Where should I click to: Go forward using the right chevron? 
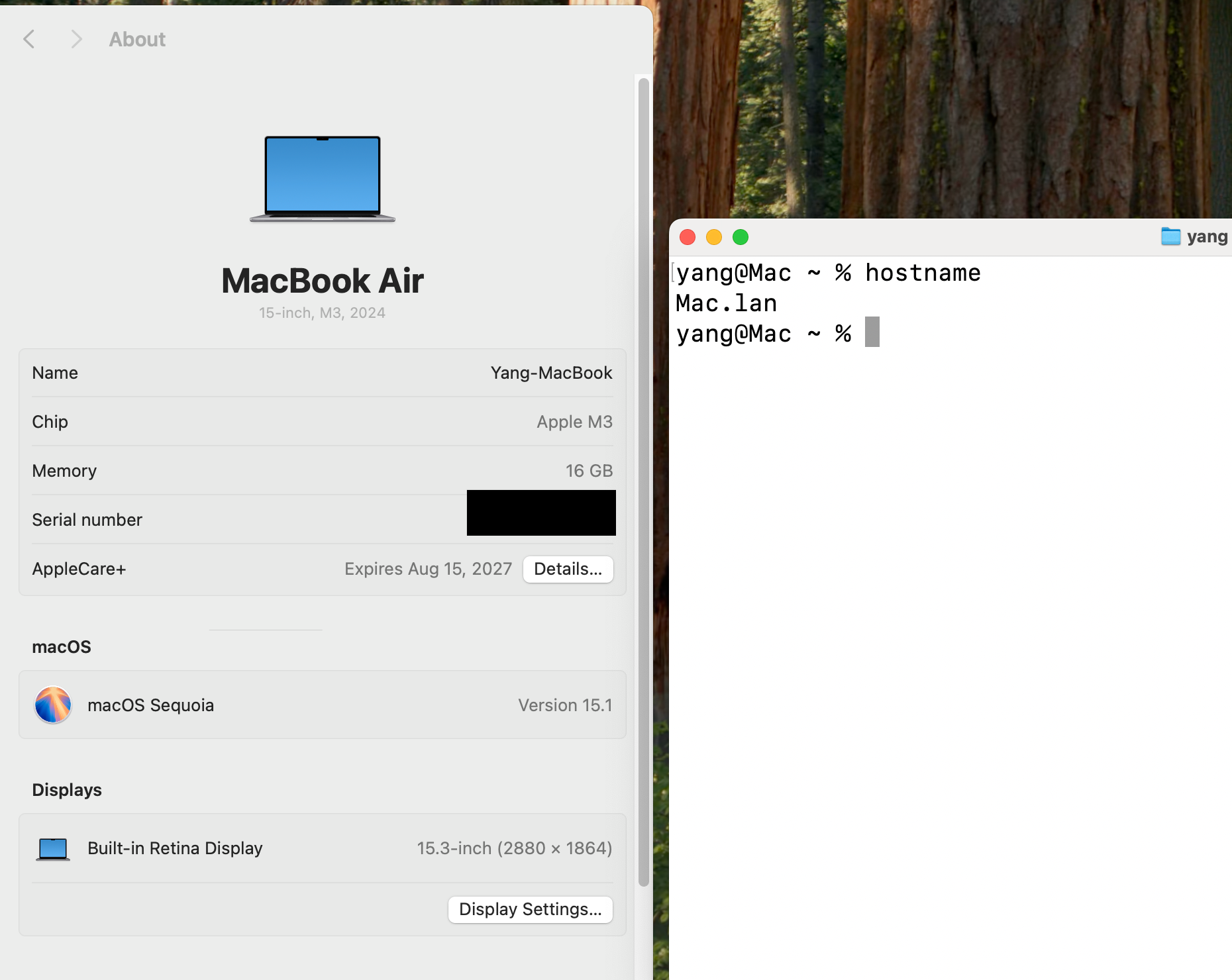76,39
